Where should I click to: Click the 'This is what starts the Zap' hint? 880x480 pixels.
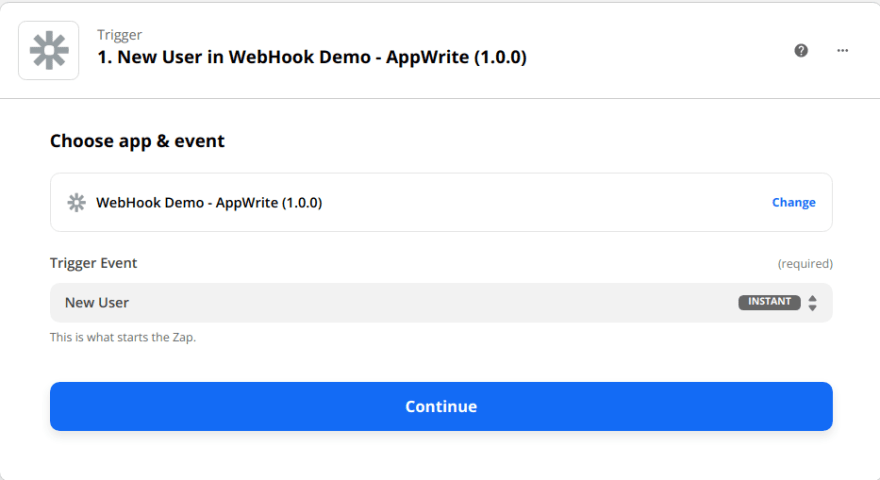pos(123,337)
